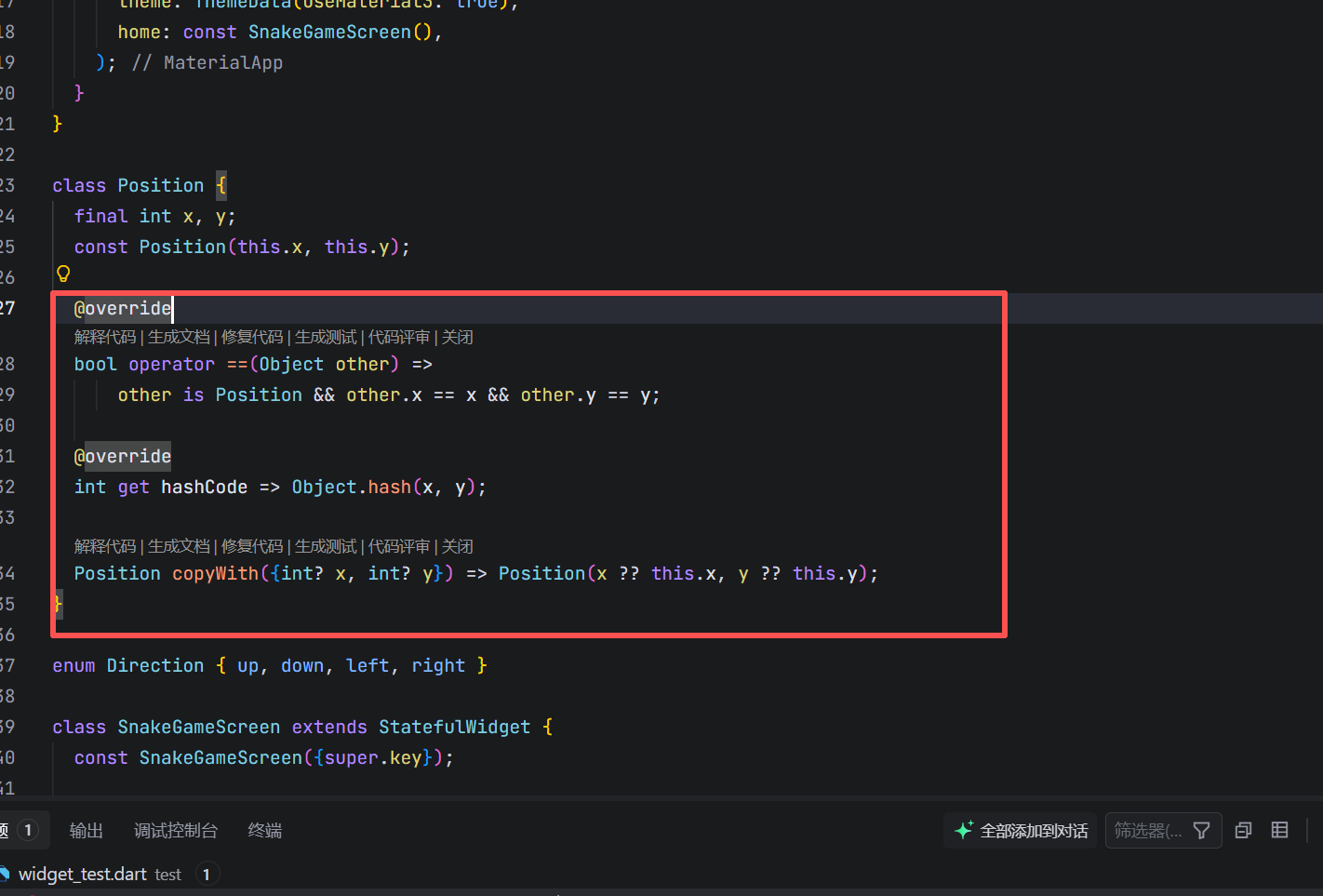Click 生成文档 above the copyWith method
Image resolution: width=1323 pixels, height=896 pixels.
[x=179, y=546]
